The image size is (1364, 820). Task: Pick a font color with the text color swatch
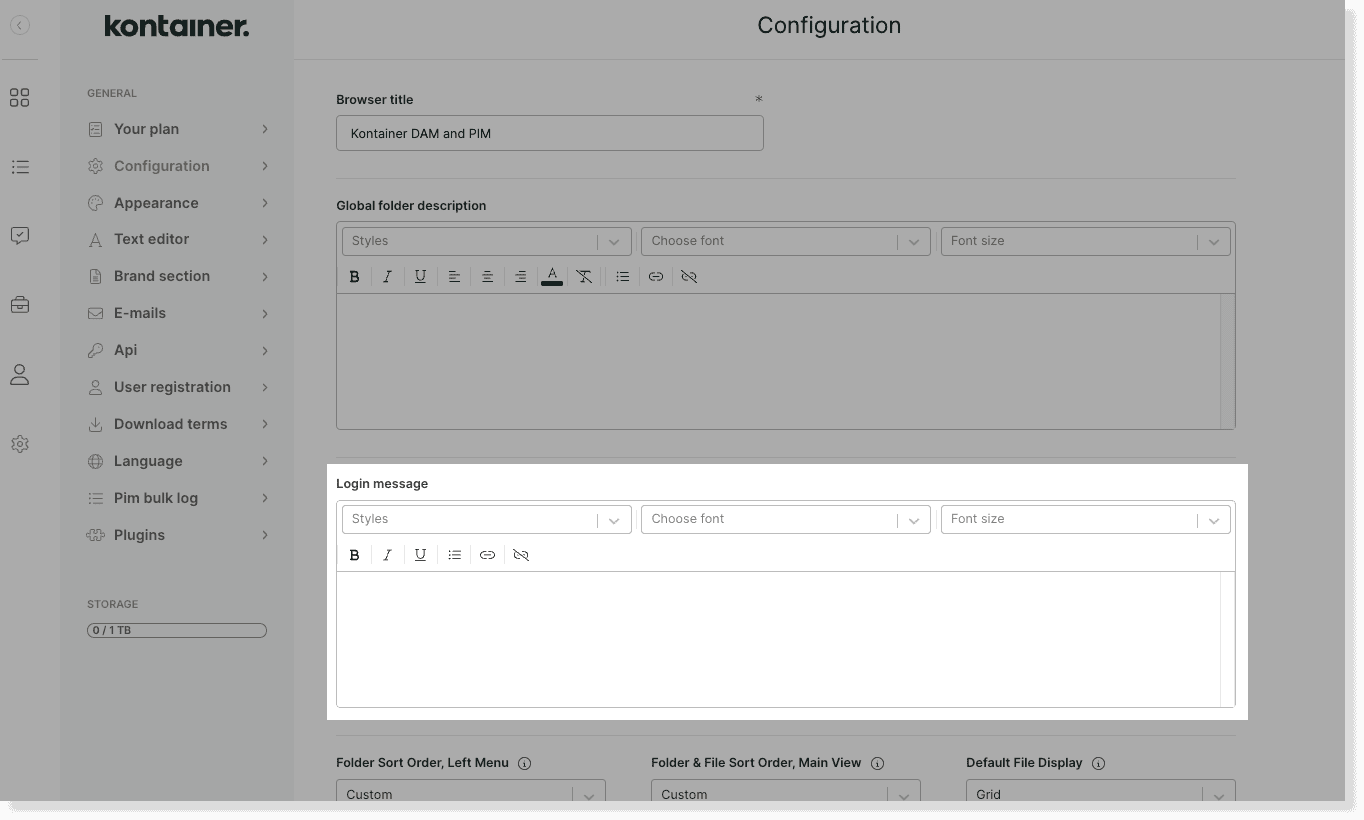(x=552, y=276)
